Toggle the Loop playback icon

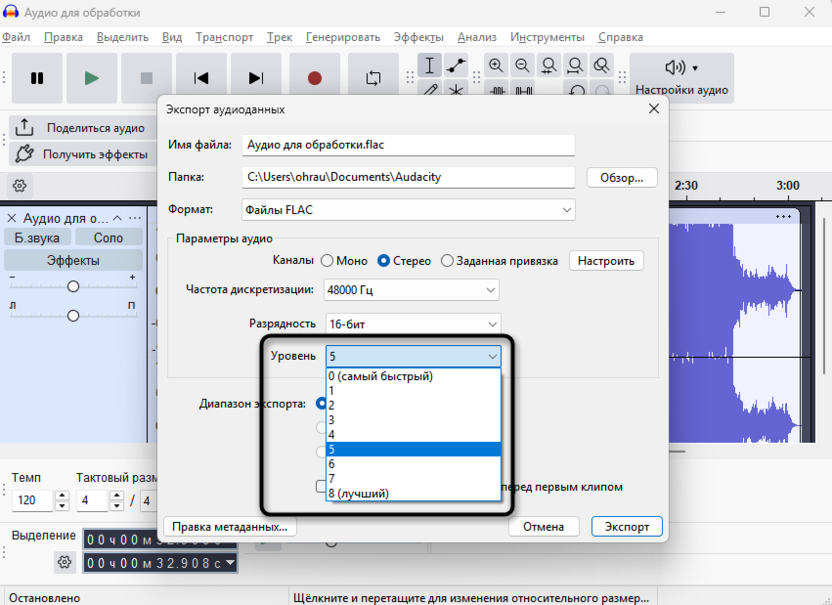pos(373,78)
